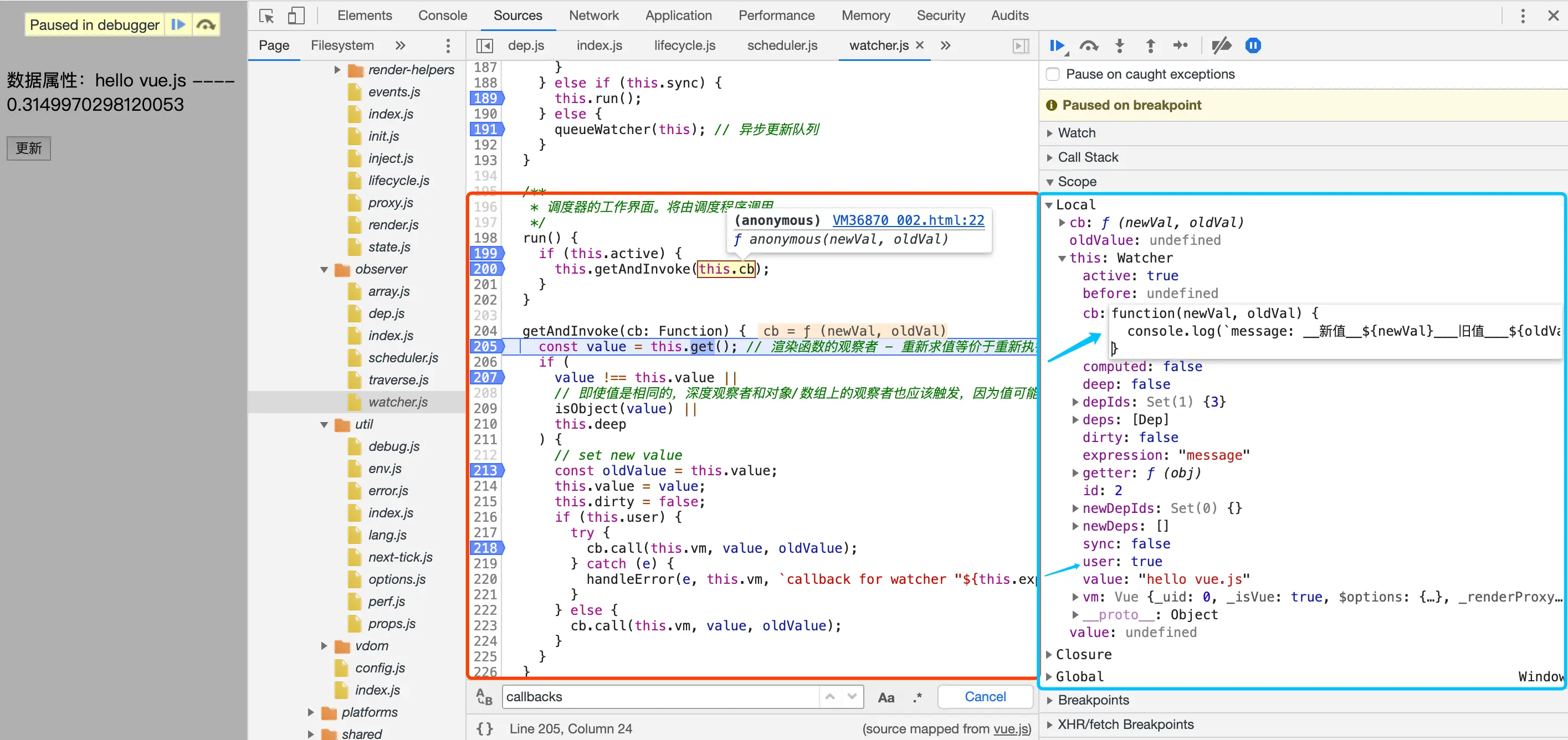Toggle match case Aa in search
This screenshot has width=1568, height=740.
coord(885,697)
